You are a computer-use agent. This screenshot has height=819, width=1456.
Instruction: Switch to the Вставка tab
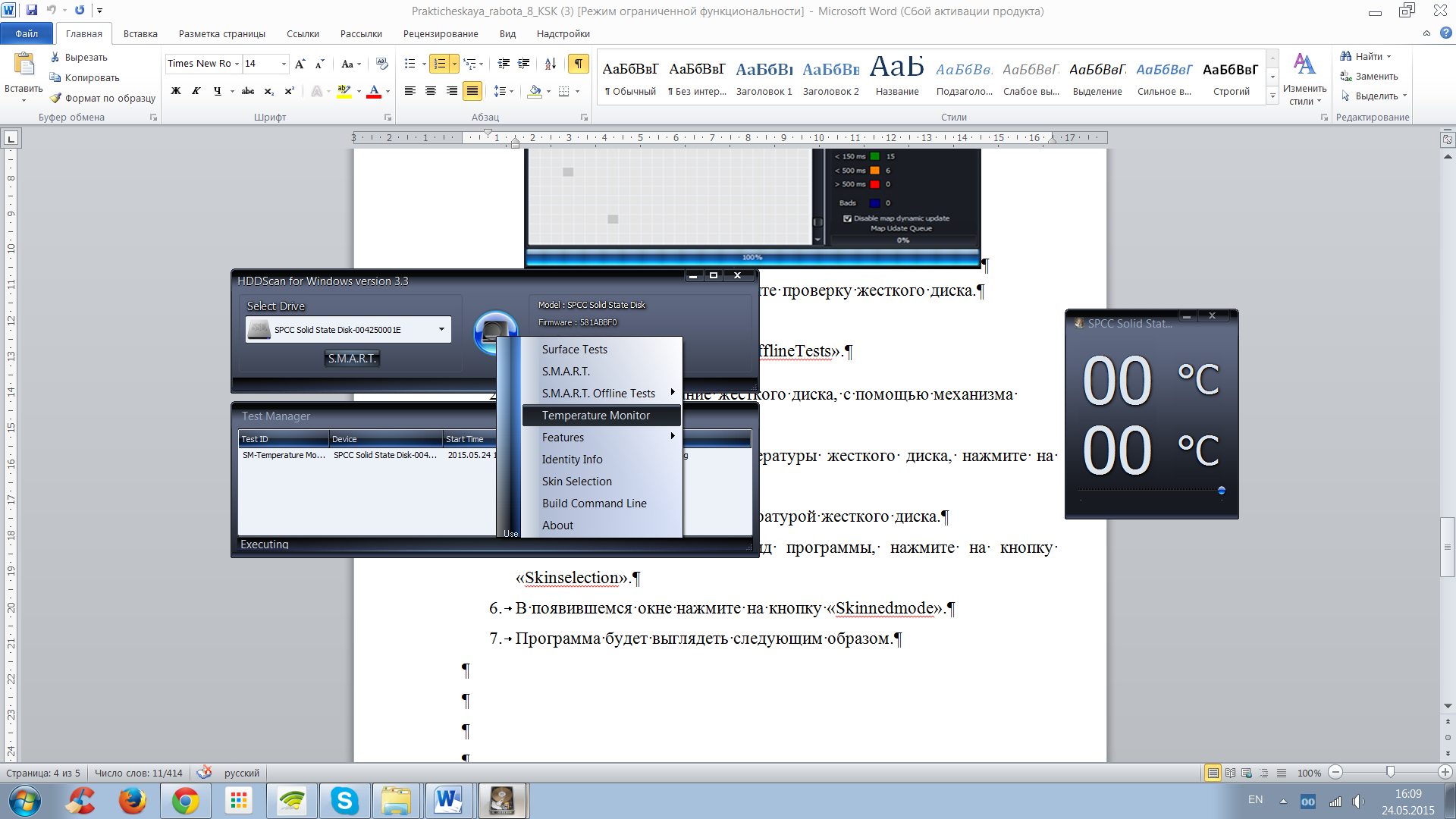pos(140,33)
